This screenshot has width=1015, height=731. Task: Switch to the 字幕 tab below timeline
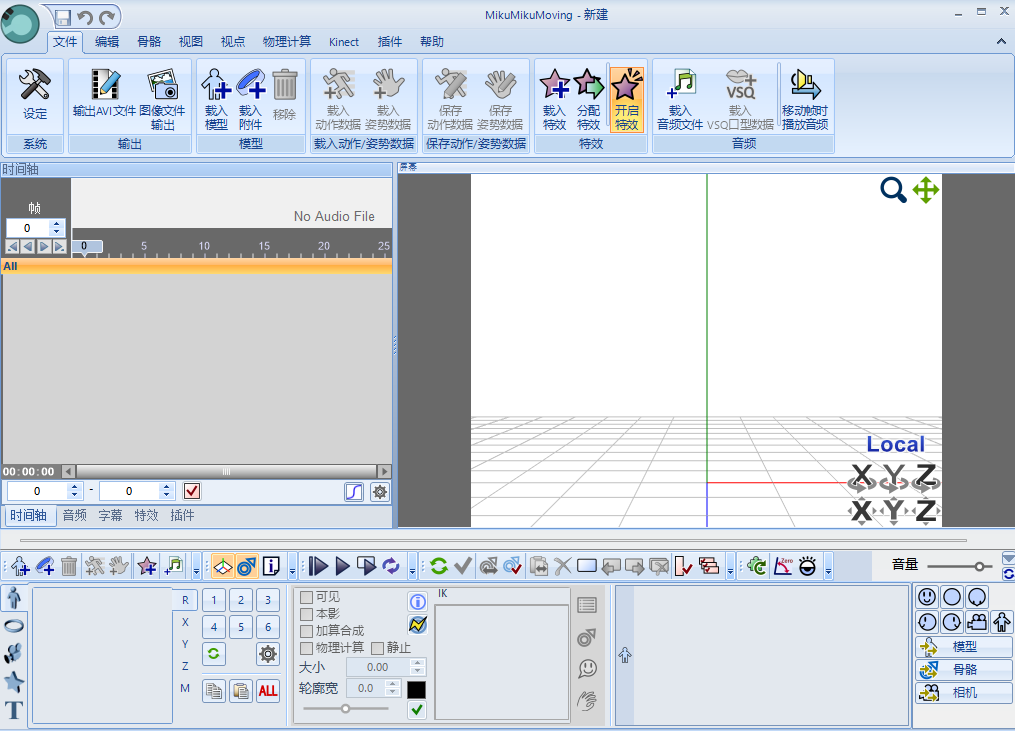coord(110,516)
